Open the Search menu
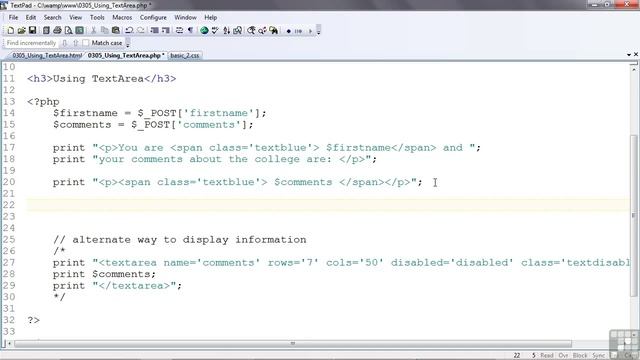Image resolution: width=640 pixels, height=360 pixels. pyautogui.click(x=52, y=18)
